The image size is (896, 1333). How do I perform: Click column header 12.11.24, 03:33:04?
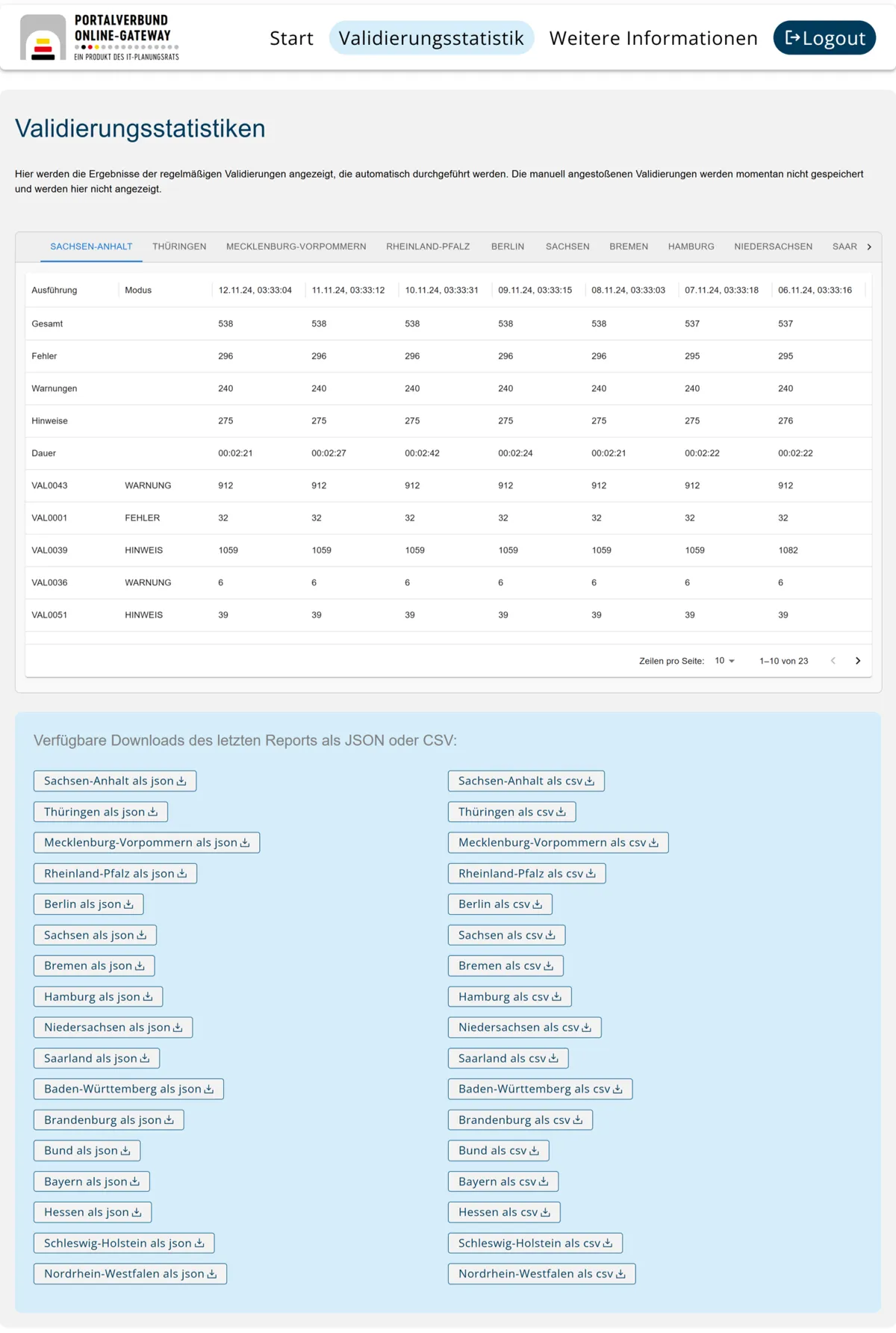[x=255, y=290]
